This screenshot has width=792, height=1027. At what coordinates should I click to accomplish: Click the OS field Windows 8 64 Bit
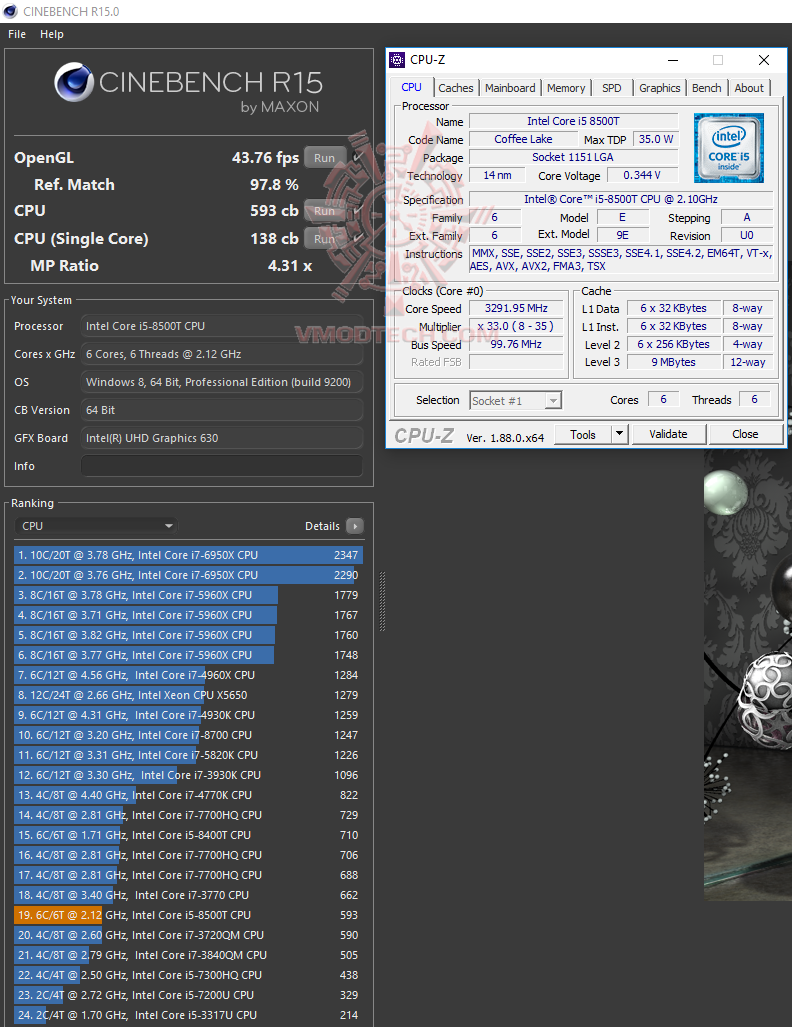[x=221, y=382]
